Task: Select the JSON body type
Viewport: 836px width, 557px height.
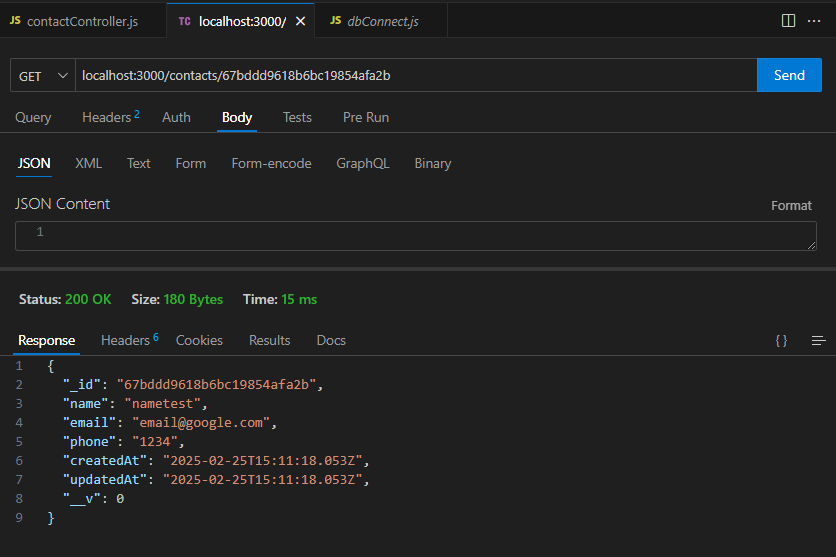Action: click(34, 163)
